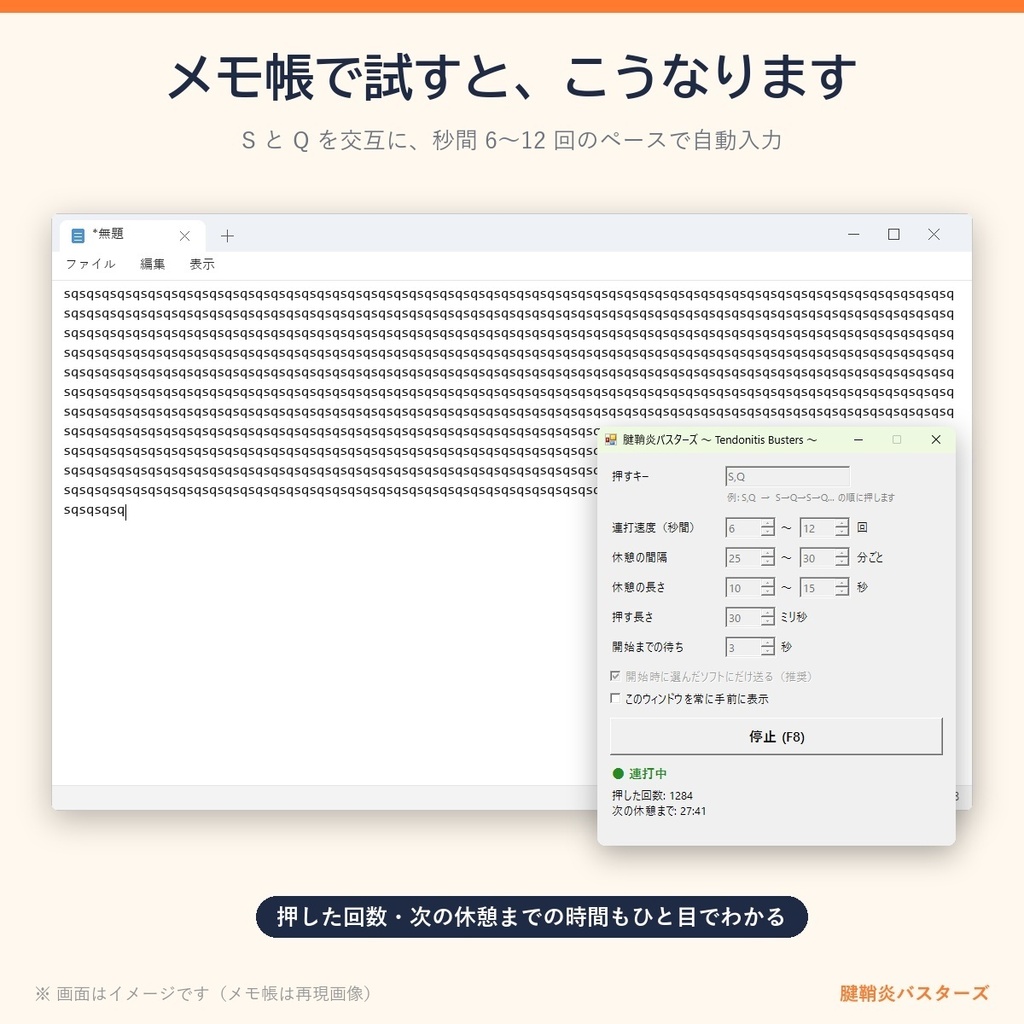Click the 休憩の長さ label
Viewport: 1024px width, 1024px height.
(x=639, y=588)
